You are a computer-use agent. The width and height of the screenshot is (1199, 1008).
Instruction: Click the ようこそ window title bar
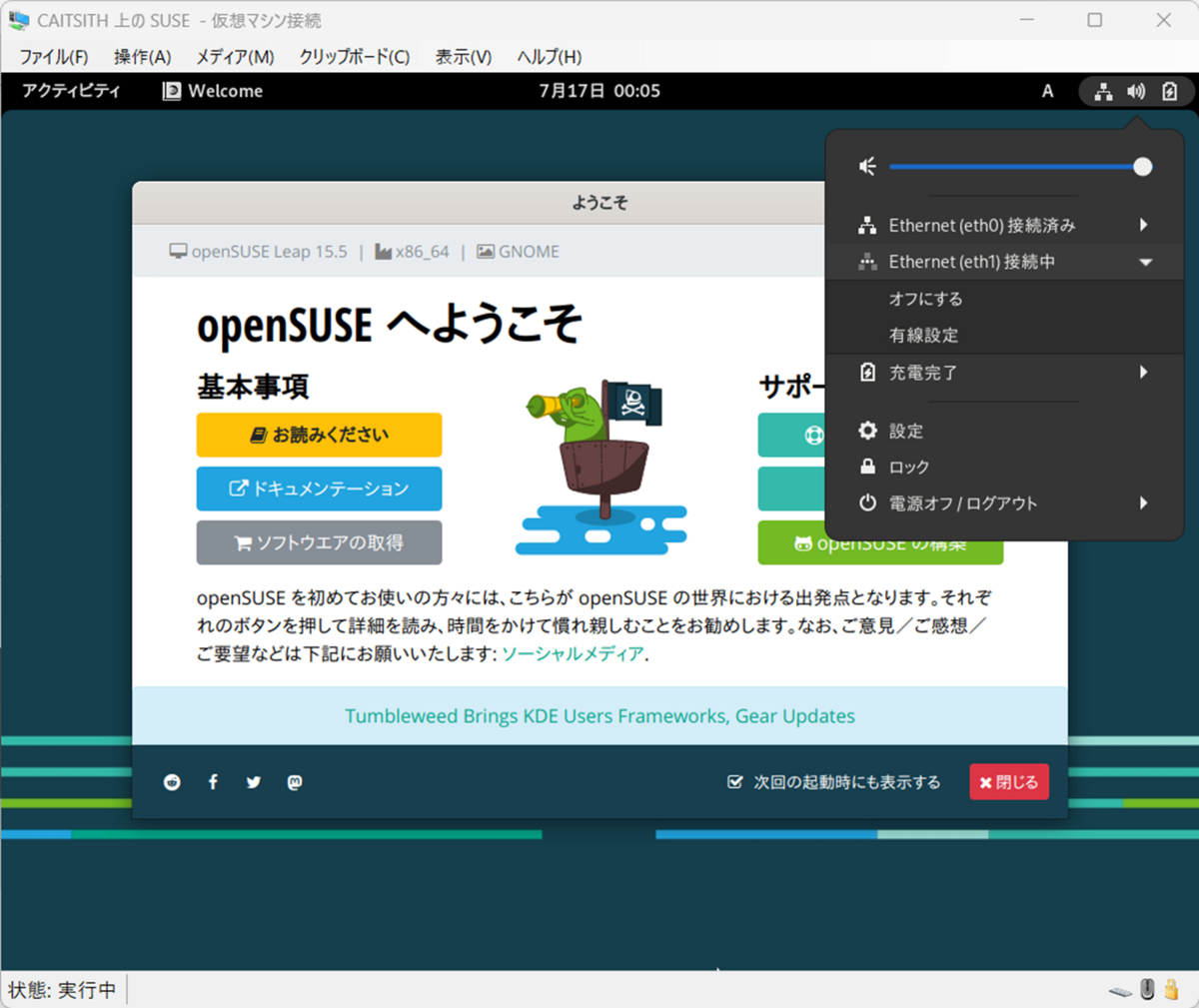tap(599, 203)
